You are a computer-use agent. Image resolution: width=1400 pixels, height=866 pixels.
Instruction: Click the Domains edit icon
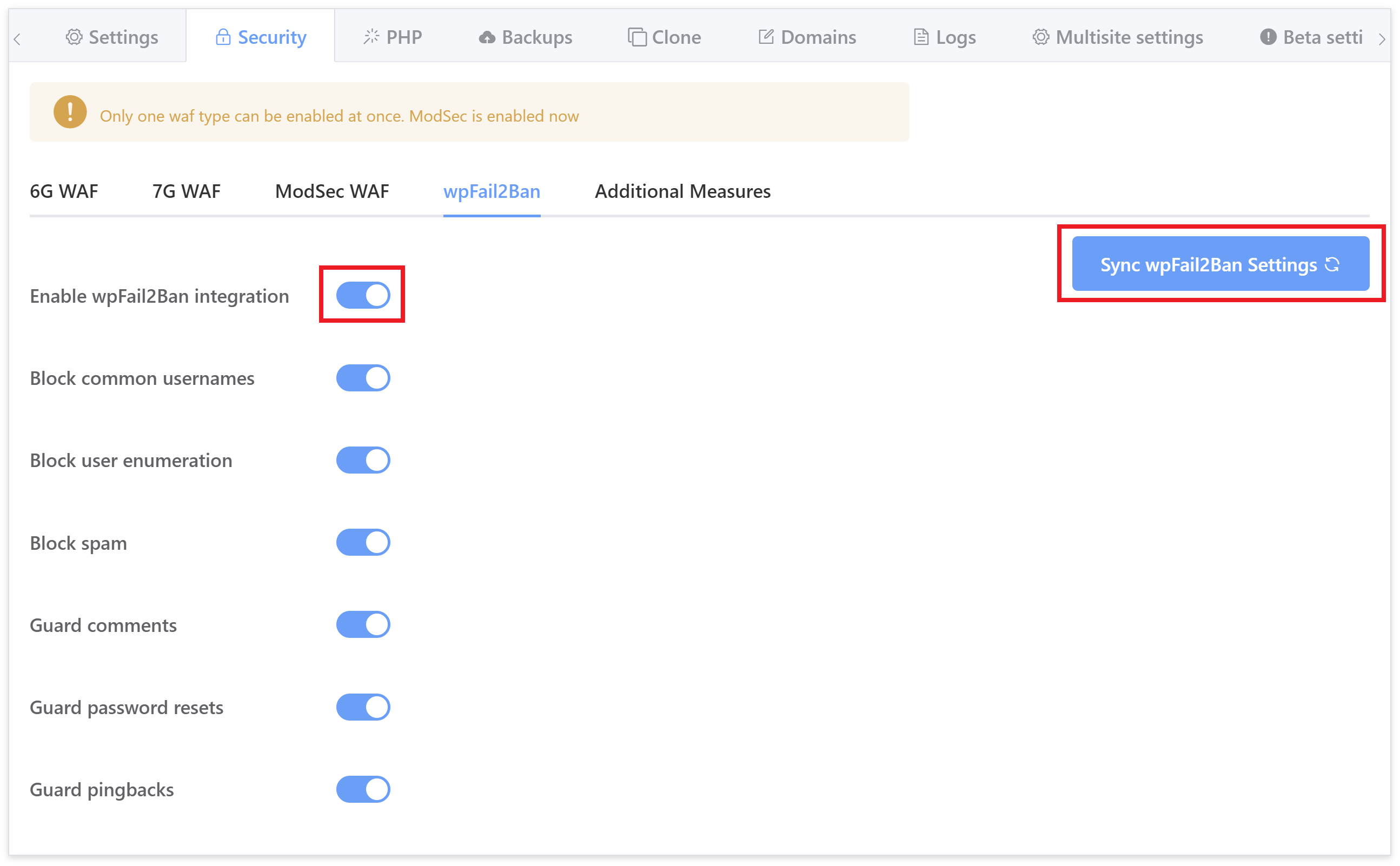point(766,37)
